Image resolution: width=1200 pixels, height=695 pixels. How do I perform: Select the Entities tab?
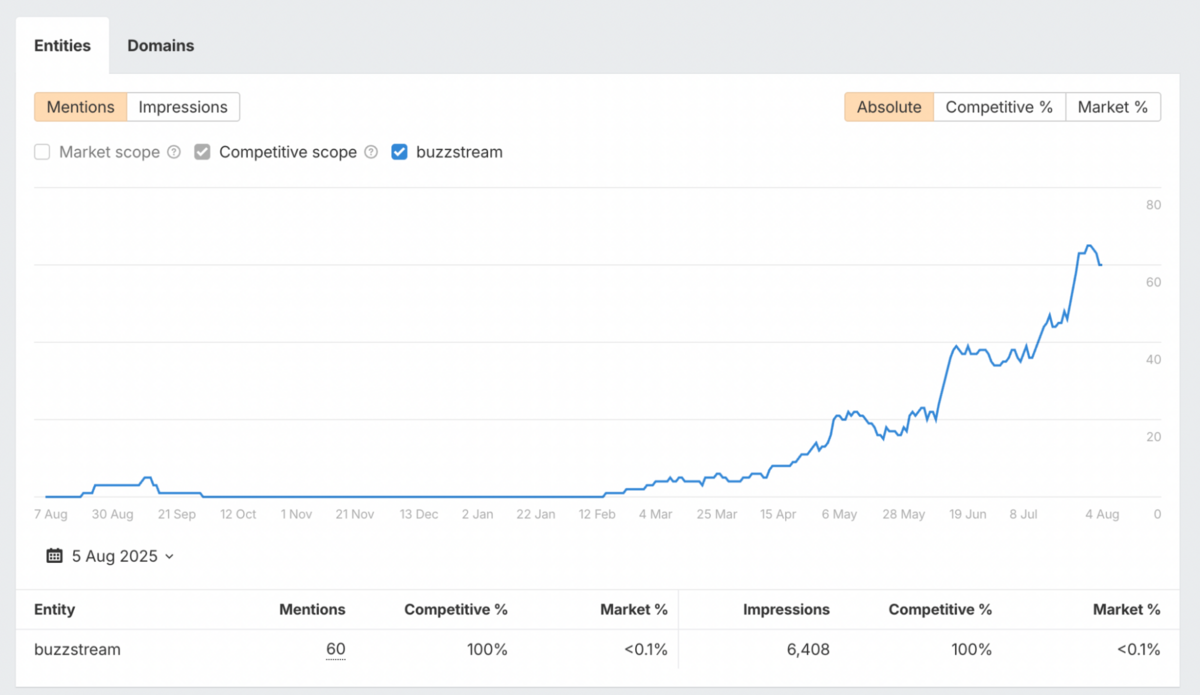[62, 46]
